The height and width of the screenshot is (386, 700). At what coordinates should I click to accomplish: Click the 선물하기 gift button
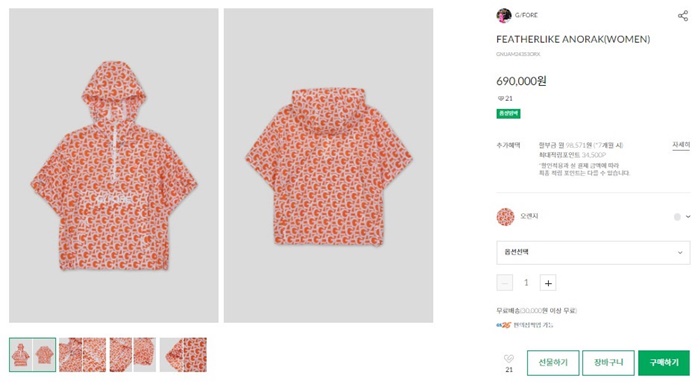click(553, 362)
